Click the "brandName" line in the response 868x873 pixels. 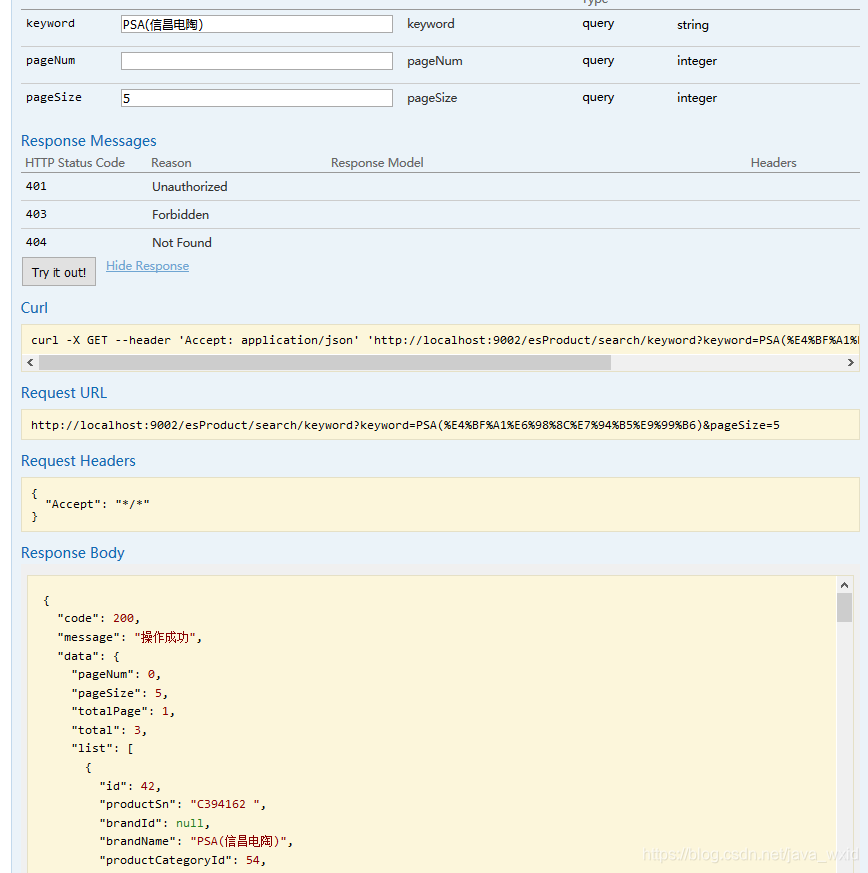click(x=197, y=841)
